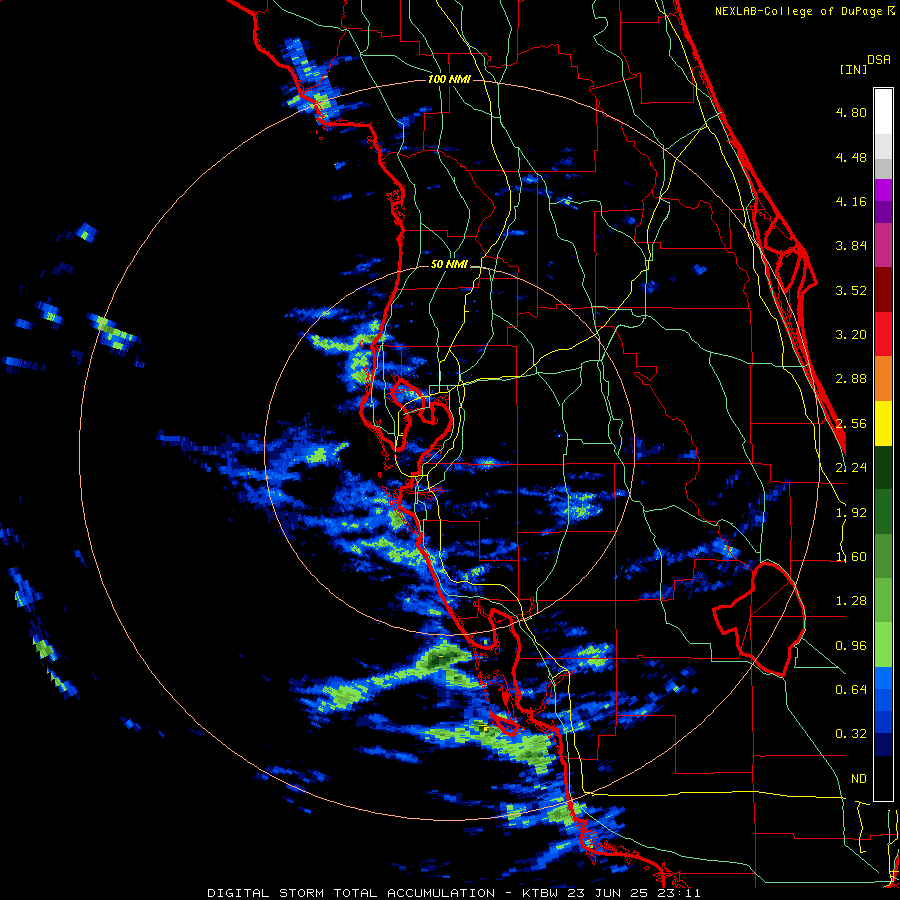This screenshot has height=900, width=900.
Task: Pick the yellow legend swatch
Action: 883,423
